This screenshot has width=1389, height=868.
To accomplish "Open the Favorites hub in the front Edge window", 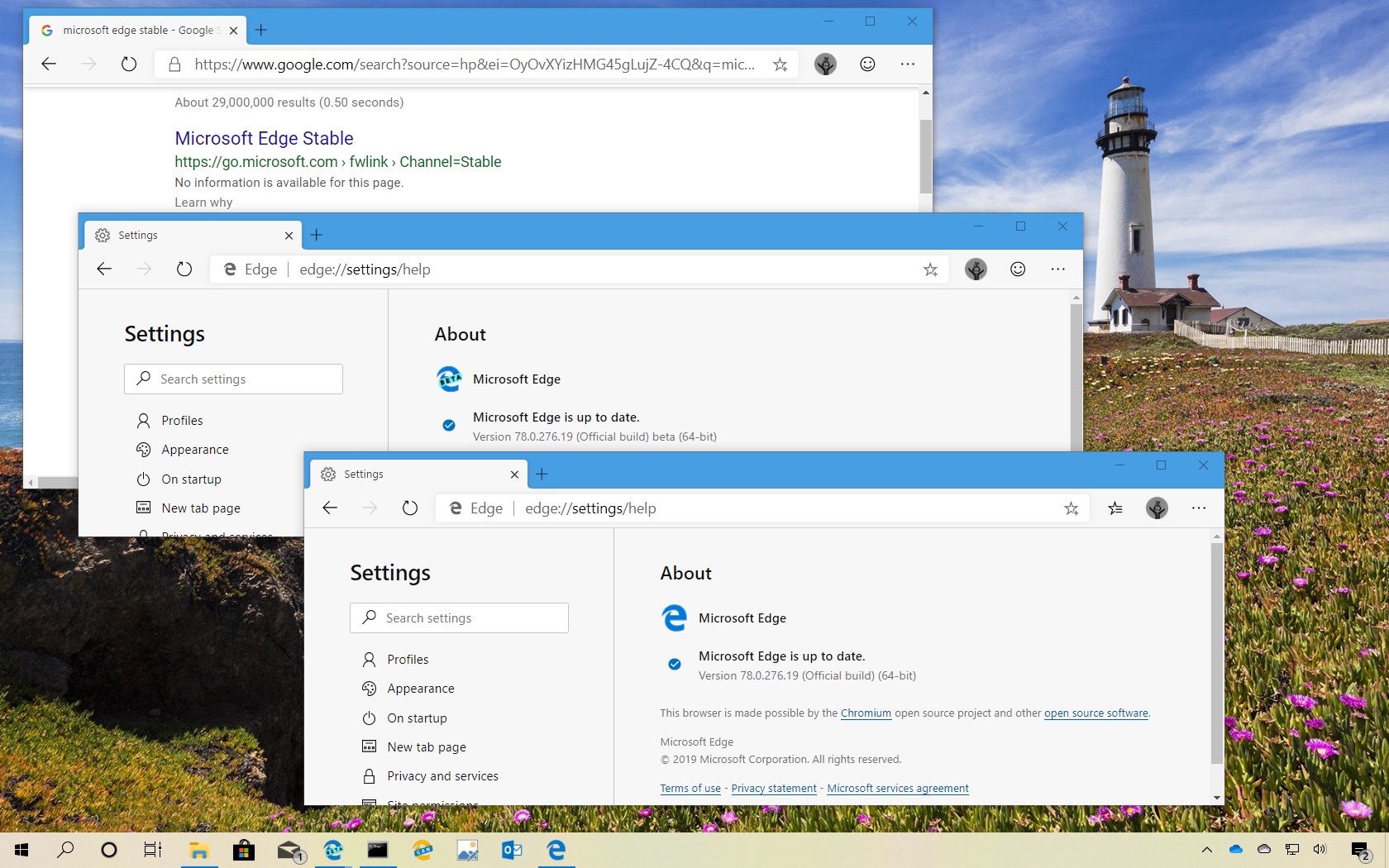I will click(x=1115, y=508).
